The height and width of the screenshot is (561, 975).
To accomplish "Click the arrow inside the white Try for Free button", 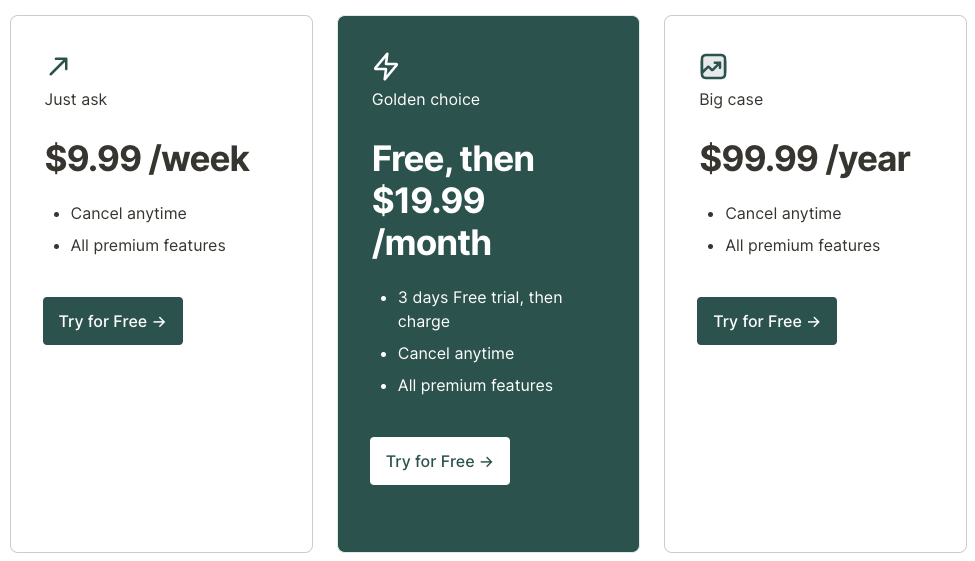I will (x=486, y=461).
